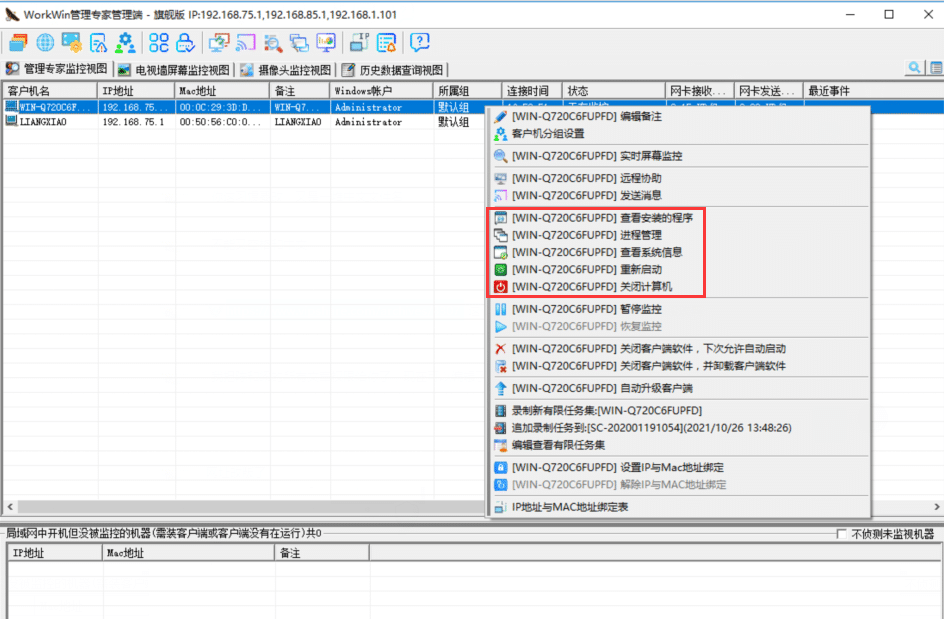Enable the 不侦测未监视机器 checkbox
Screen dimensions: 944x619
point(842,534)
